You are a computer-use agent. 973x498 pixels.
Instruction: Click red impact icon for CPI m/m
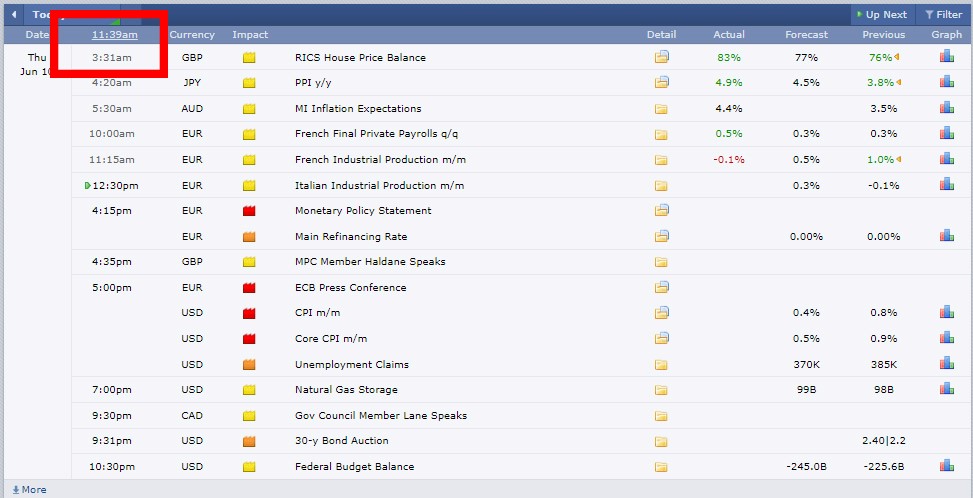tap(249, 313)
